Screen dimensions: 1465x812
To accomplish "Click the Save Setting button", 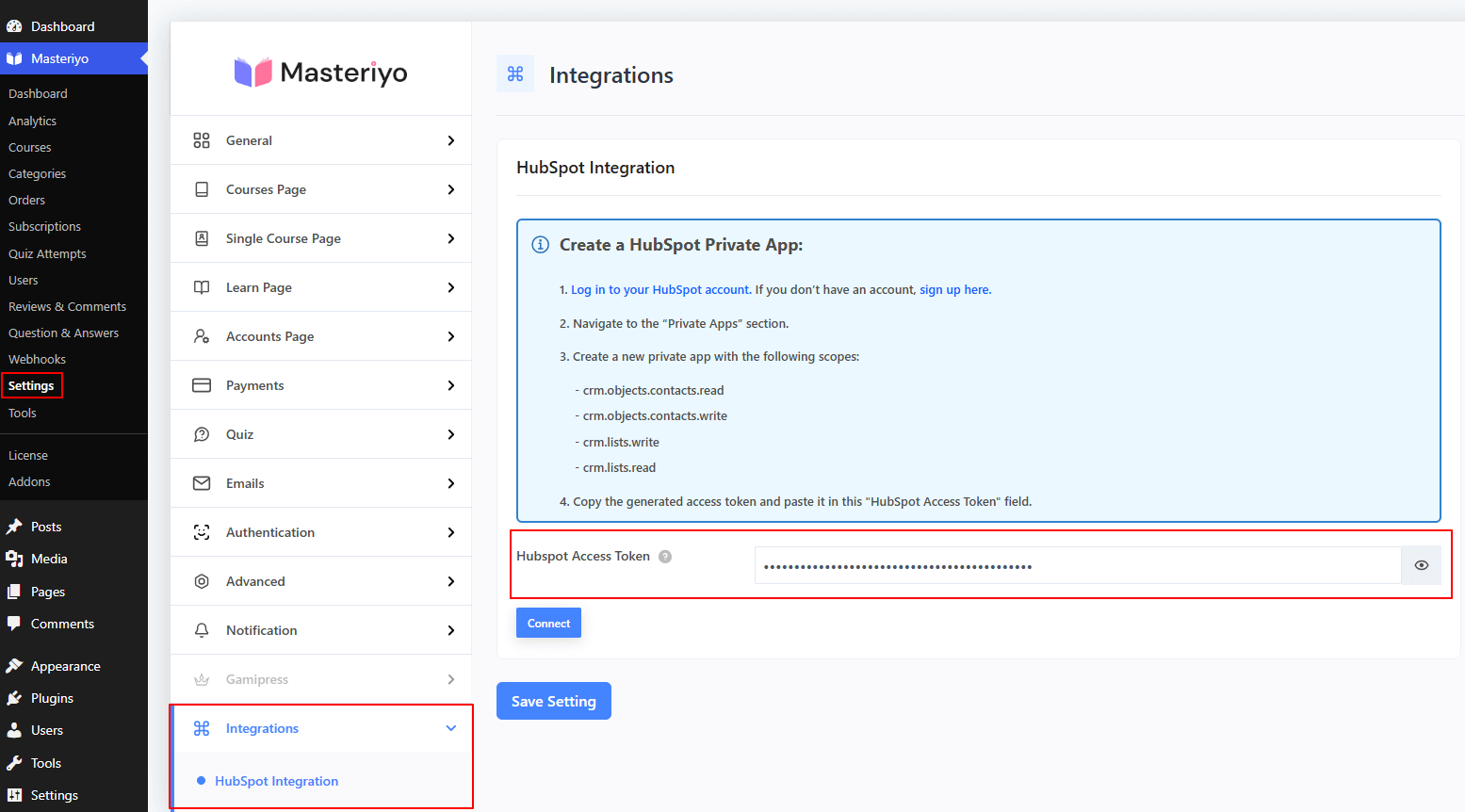I will tap(554, 701).
